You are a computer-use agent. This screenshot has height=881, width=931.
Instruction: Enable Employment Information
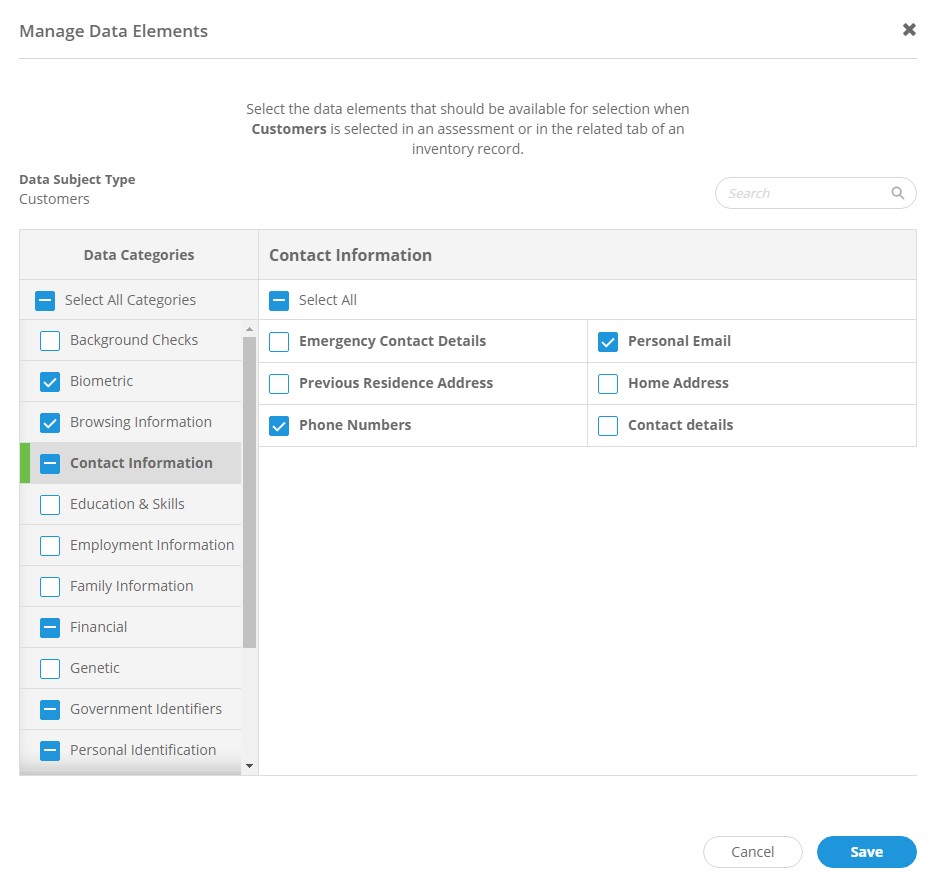(49, 545)
